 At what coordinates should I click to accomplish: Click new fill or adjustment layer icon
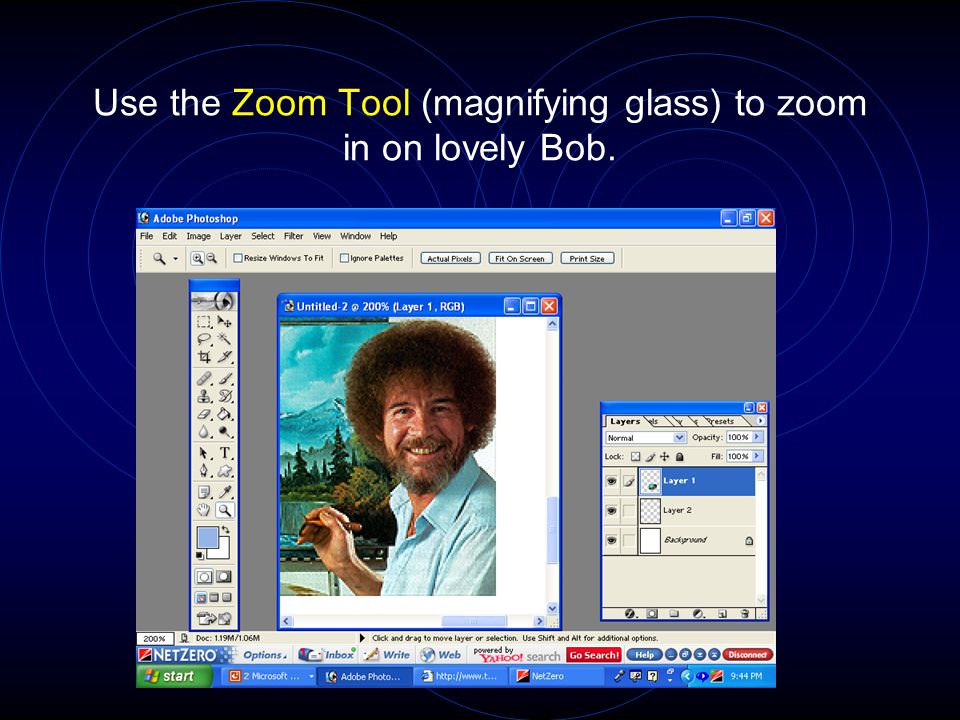(698, 613)
